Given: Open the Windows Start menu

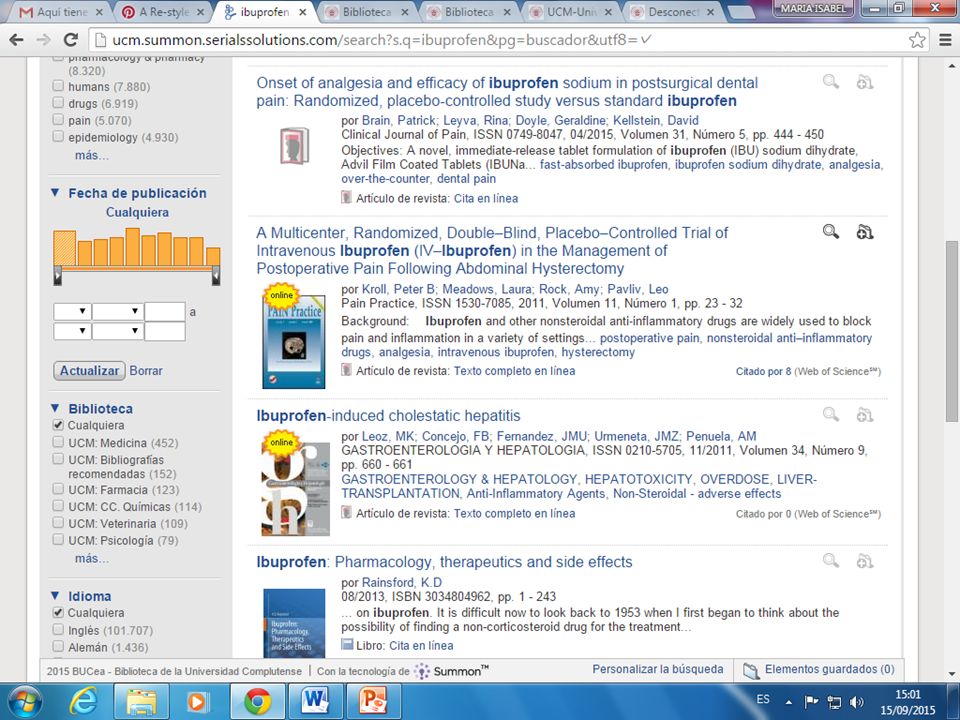Looking at the screenshot, I should [x=22, y=702].
